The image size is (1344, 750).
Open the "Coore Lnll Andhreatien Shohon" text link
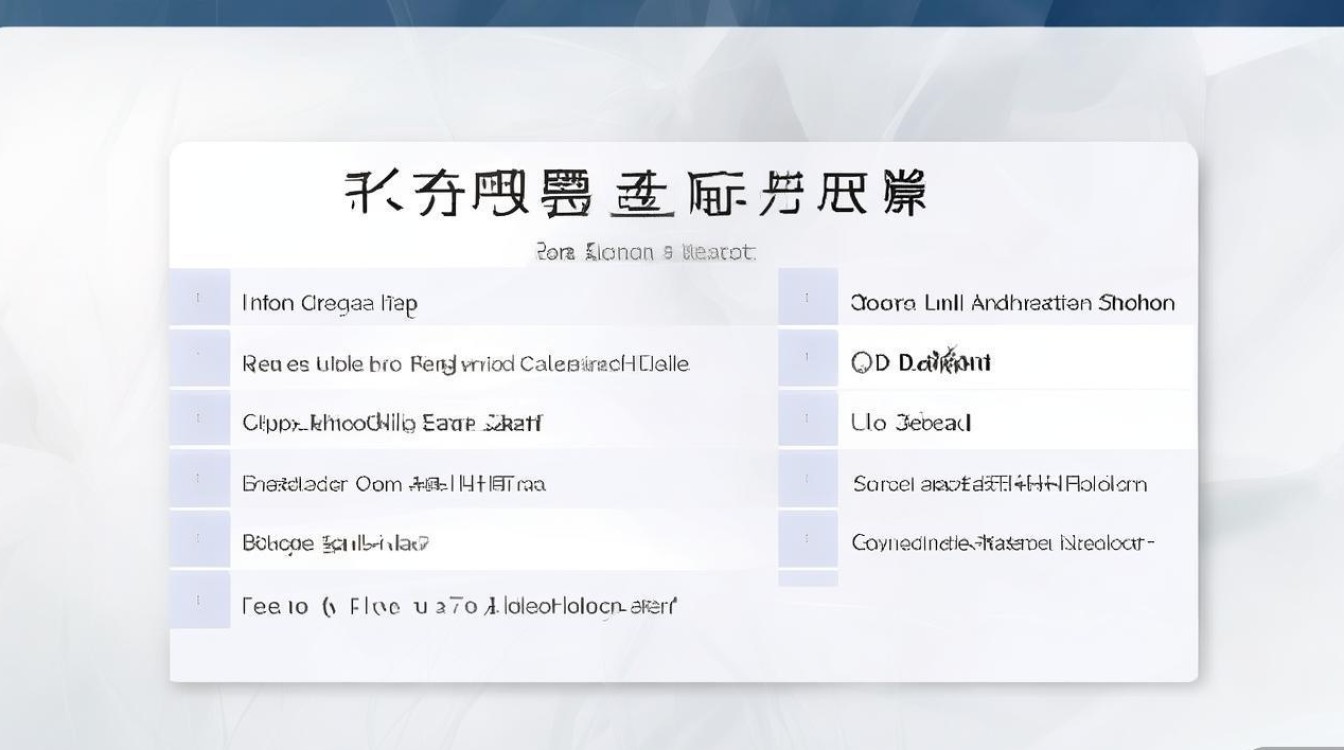(1012, 303)
